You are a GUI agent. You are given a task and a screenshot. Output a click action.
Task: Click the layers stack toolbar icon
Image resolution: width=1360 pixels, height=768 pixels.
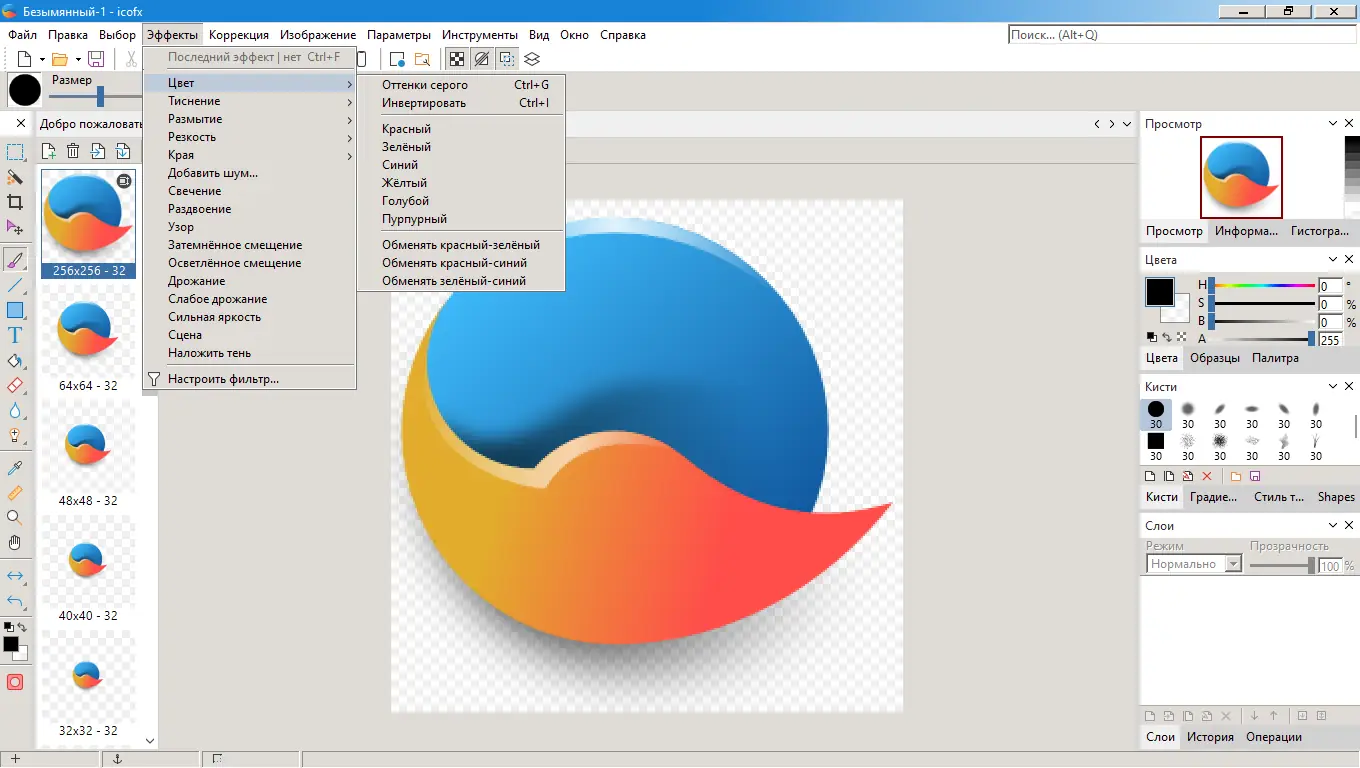pos(532,59)
